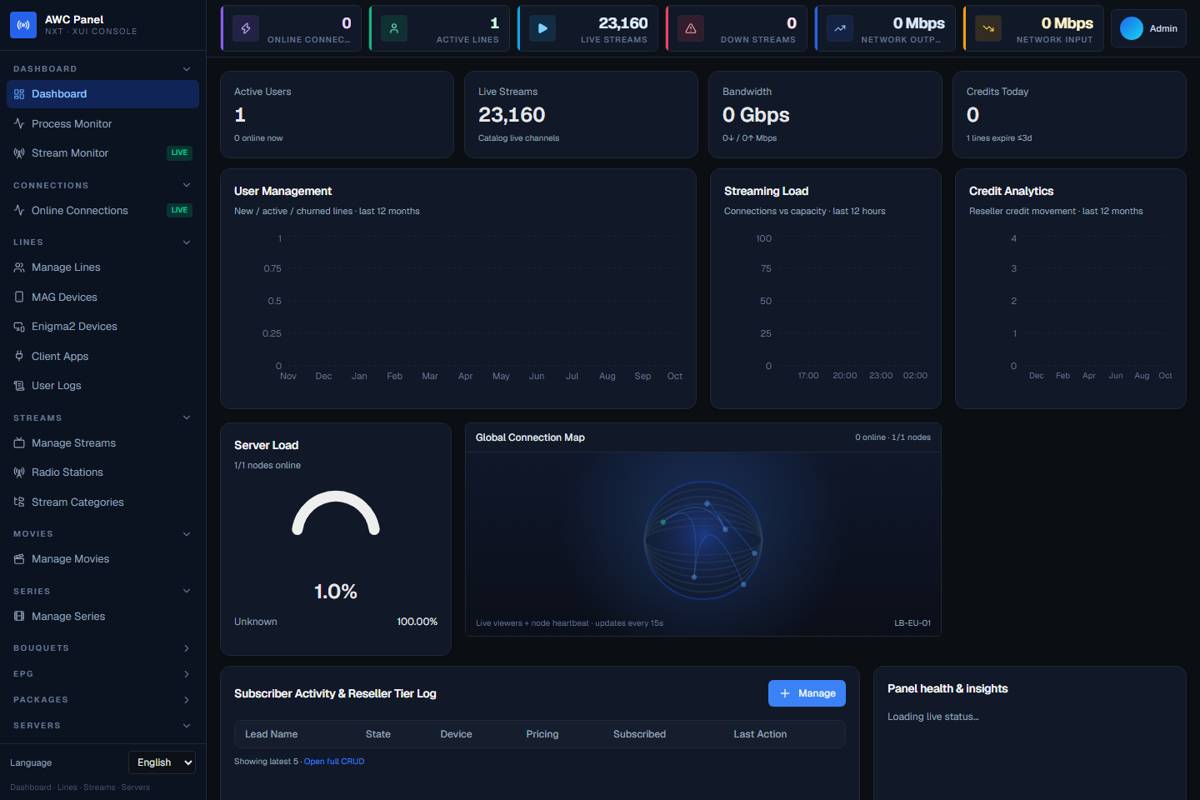
Task: Open Stream Monitor page
Action: click(103, 153)
